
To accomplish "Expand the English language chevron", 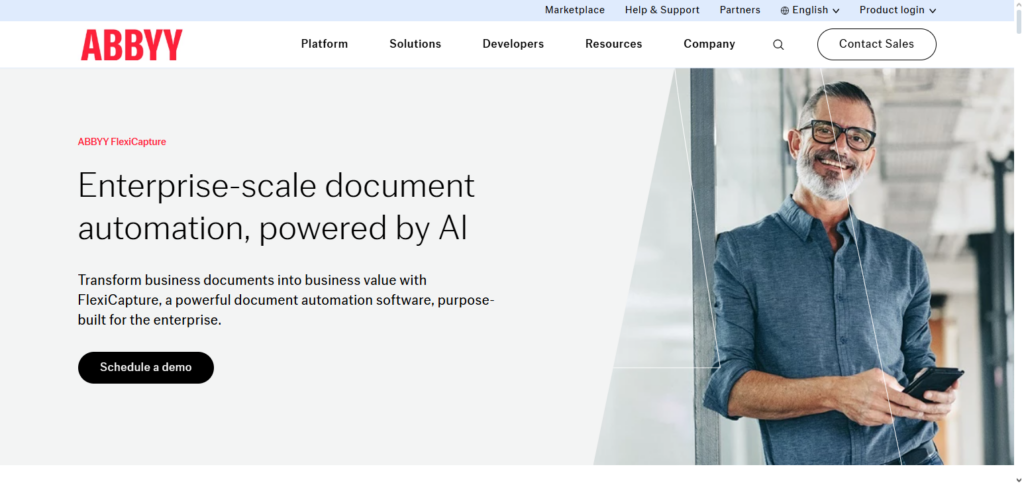I will (836, 11).
